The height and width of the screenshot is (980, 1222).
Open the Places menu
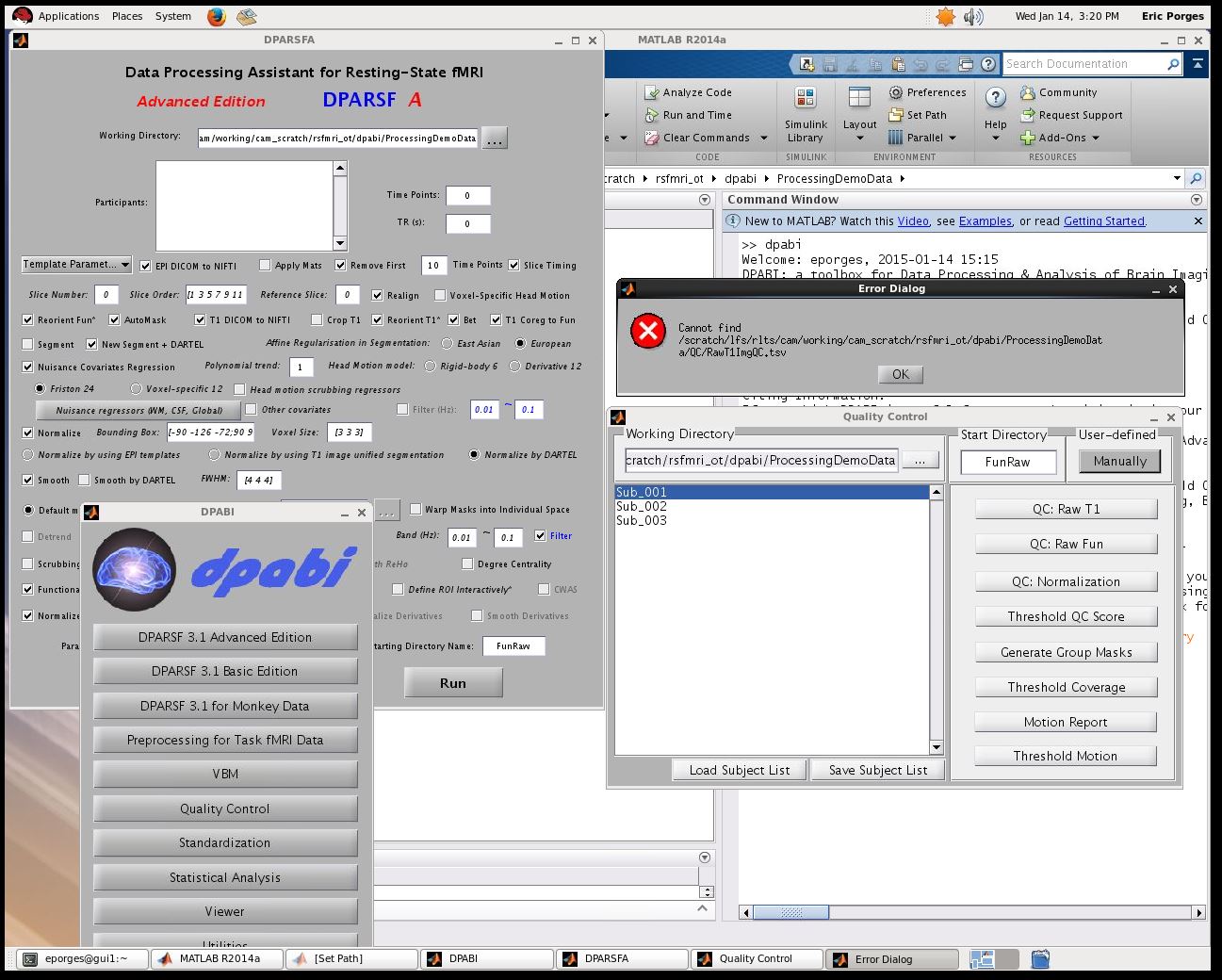(x=127, y=16)
